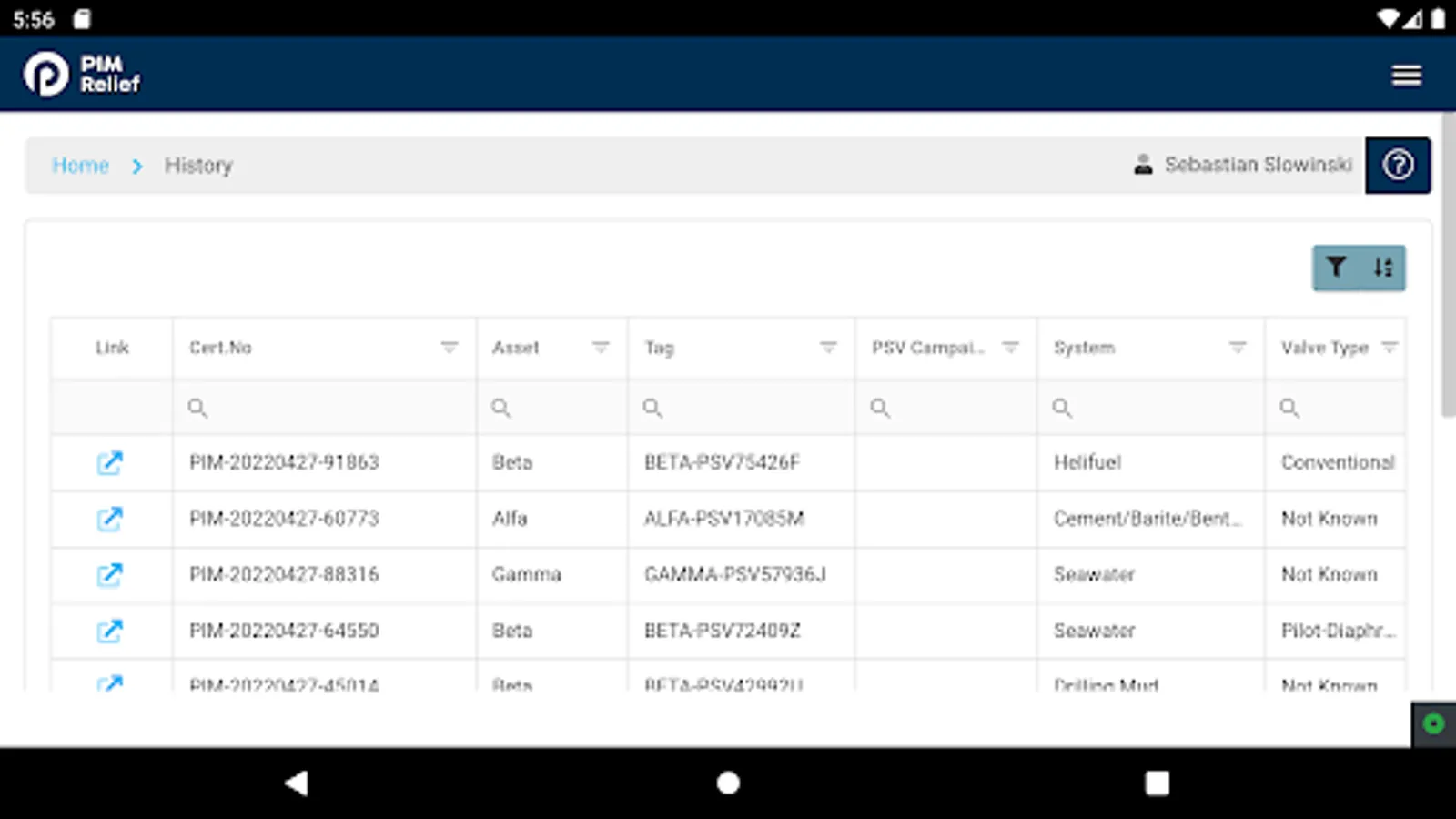Open the filter panel icon
The width and height of the screenshot is (1456, 819).
[1335, 268]
